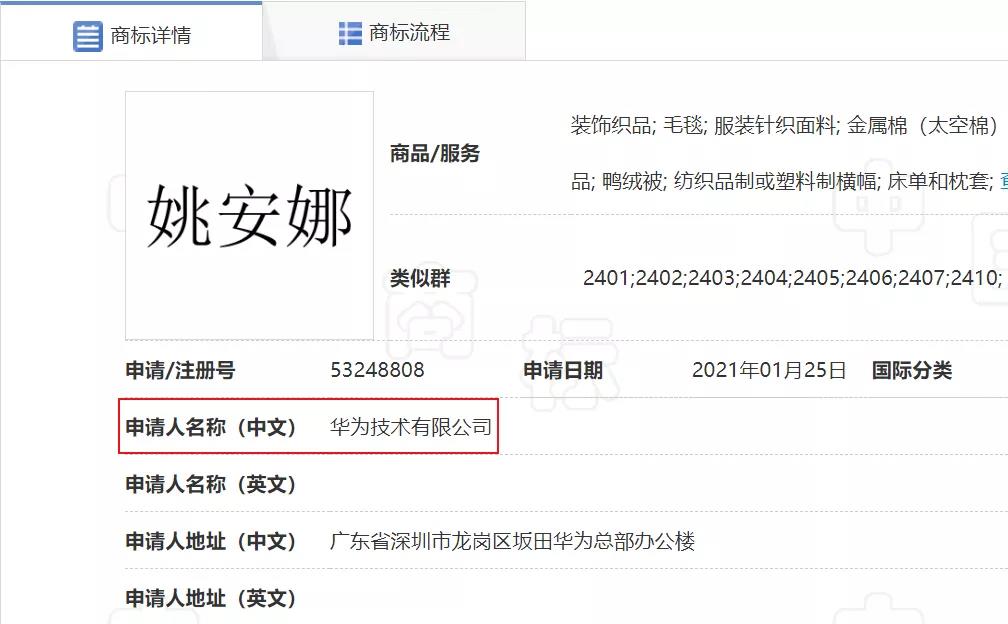Click the 商标详情 tab list icon
Viewport: 1008px width, 624px height.
click(87, 36)
